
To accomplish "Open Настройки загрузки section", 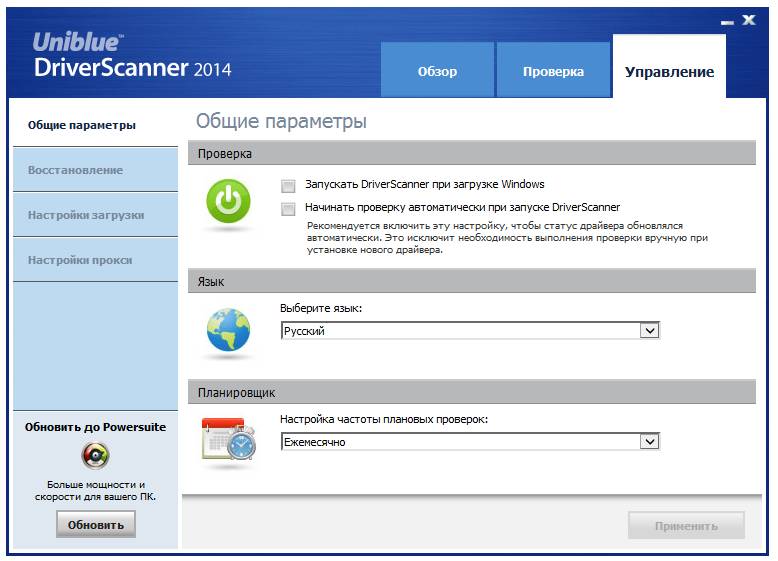I will [x=95, y=215].
